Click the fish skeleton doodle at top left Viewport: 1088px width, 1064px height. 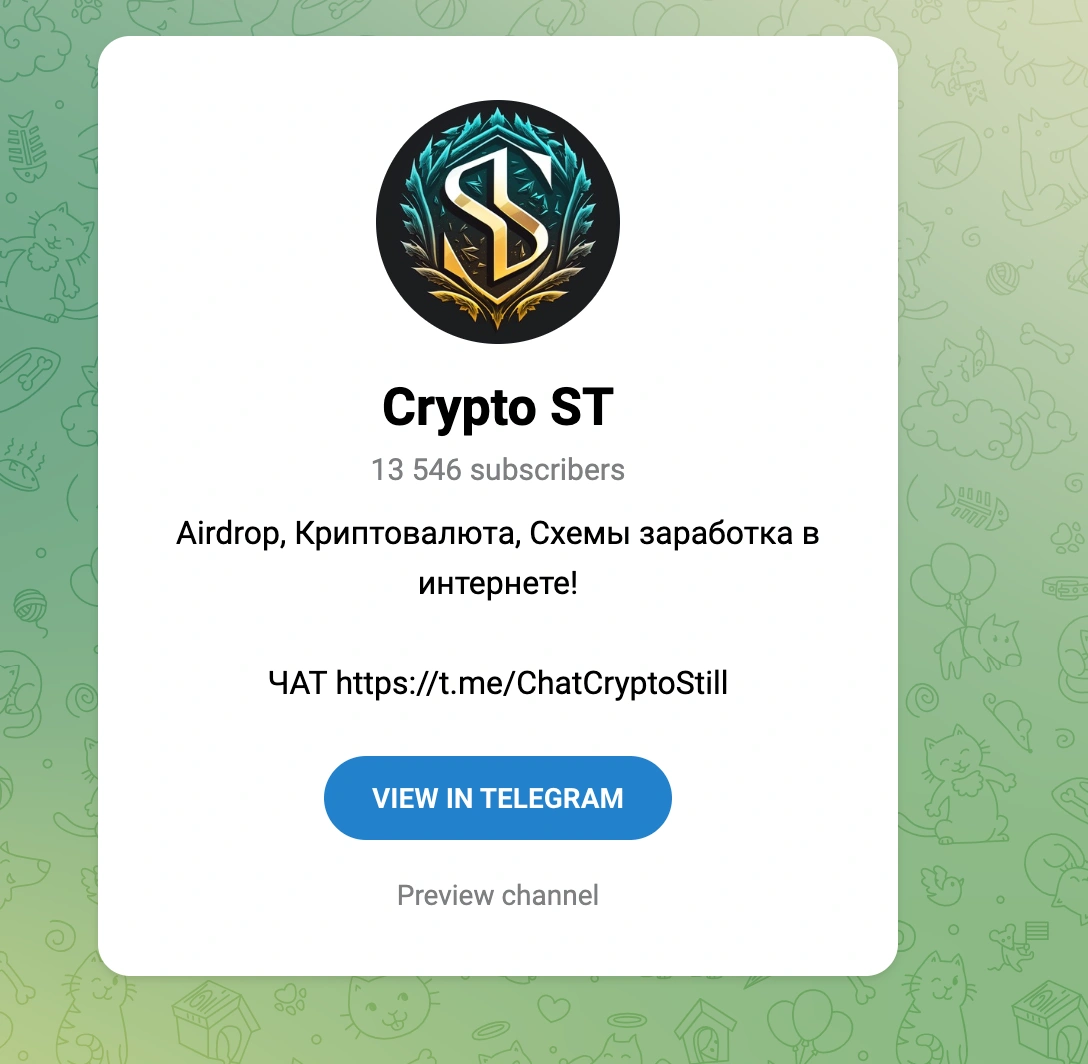click(26, 147)
